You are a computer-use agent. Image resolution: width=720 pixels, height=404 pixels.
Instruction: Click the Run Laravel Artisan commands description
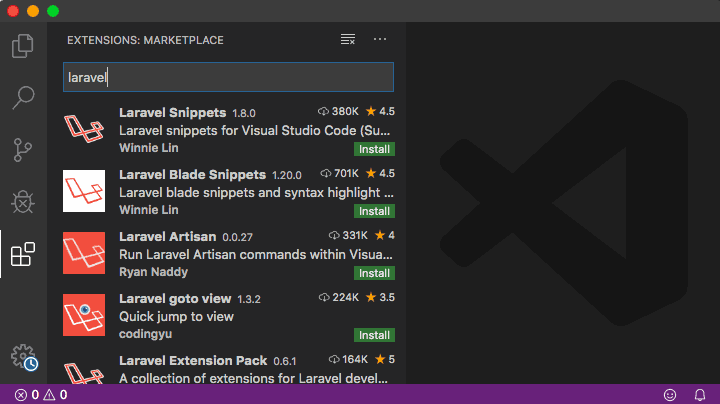pos(256,254)
